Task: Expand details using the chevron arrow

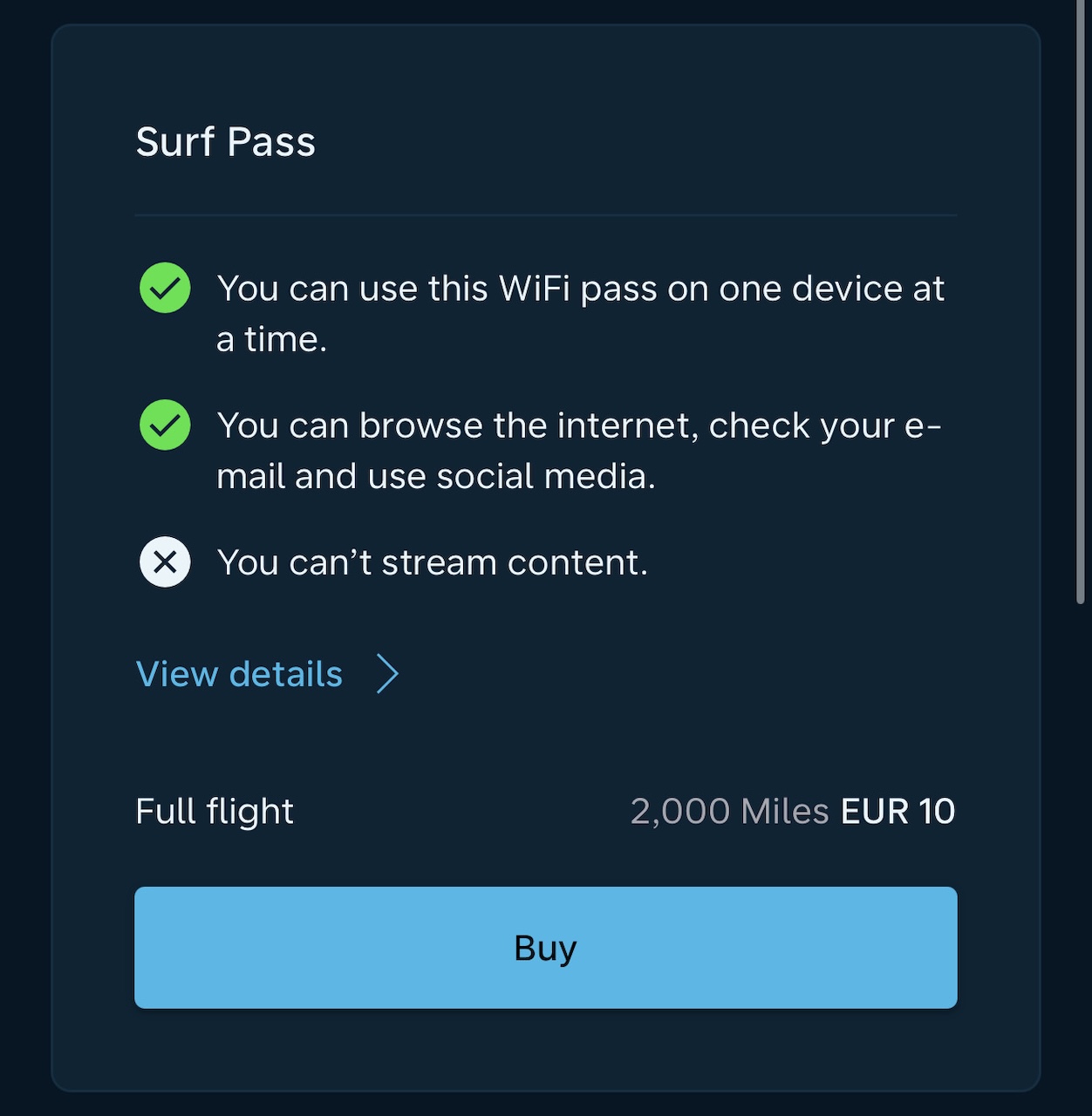Action: pyautogui.click(x=387, y=674)
